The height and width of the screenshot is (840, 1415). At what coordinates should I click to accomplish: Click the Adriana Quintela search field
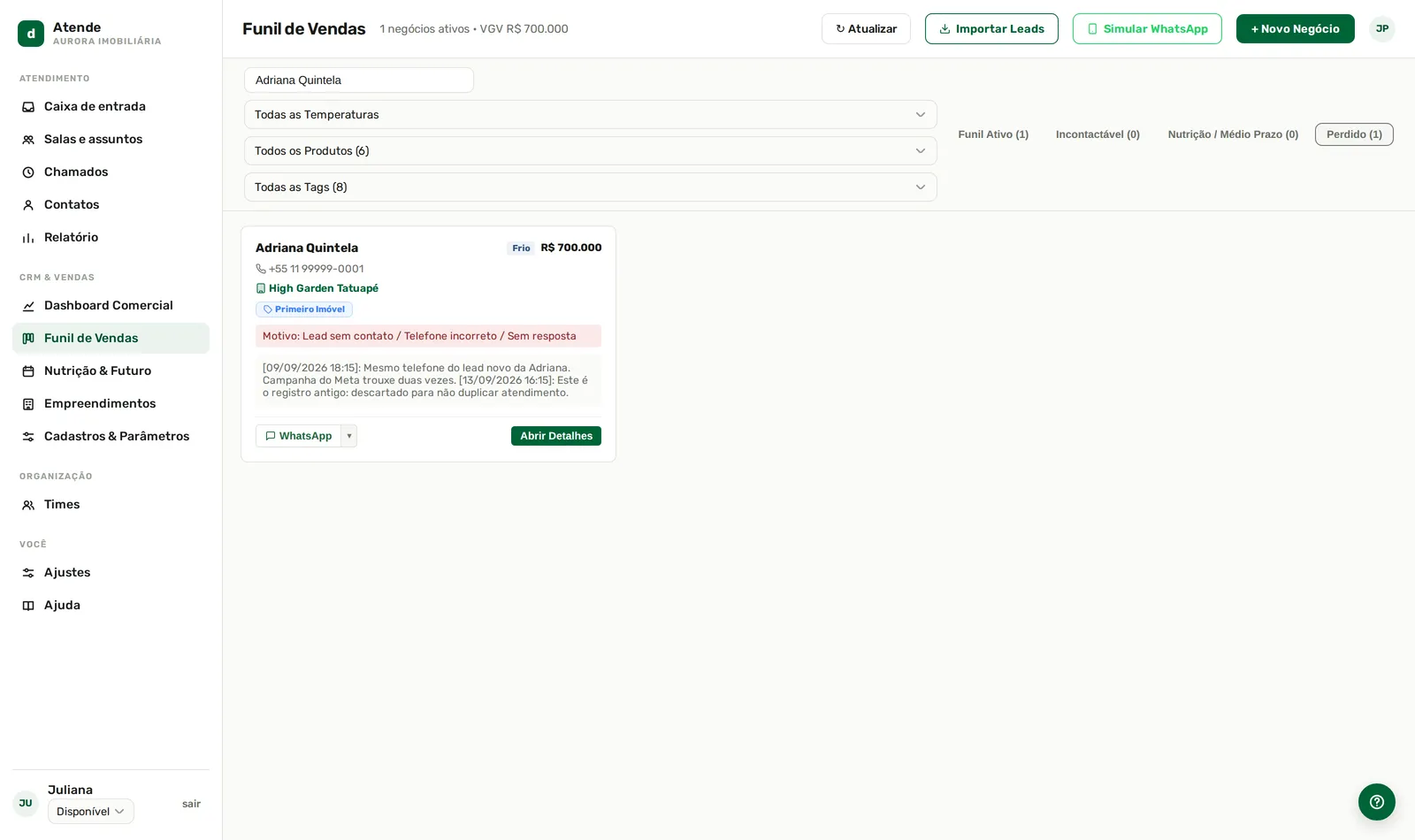click(x=359, y=80)
